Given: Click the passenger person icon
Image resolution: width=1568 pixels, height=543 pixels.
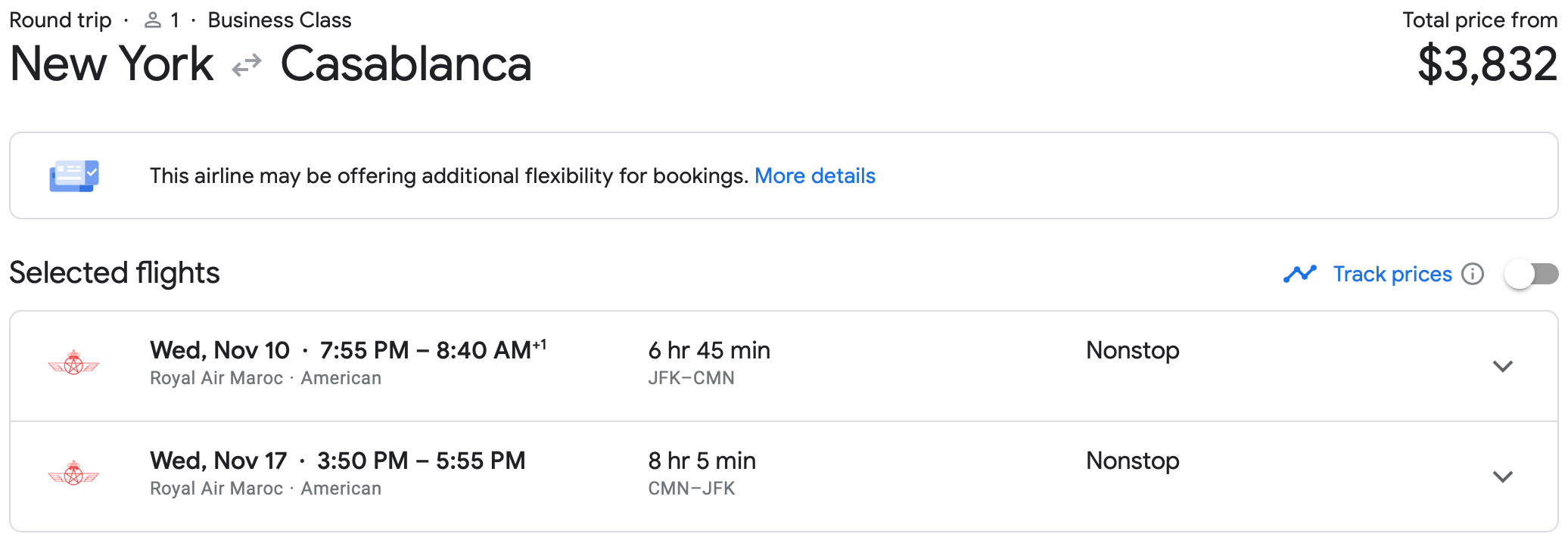Looking at the screenshot, I should pyautogui.click(x=154, y=20).
